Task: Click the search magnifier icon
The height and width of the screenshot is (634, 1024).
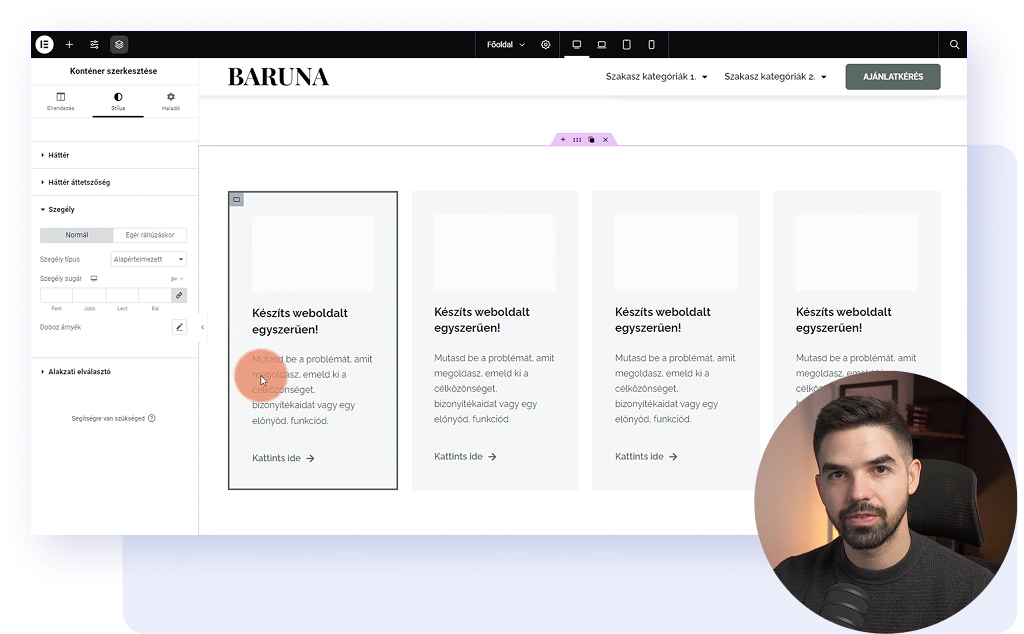Action: [x=954, y=45]
